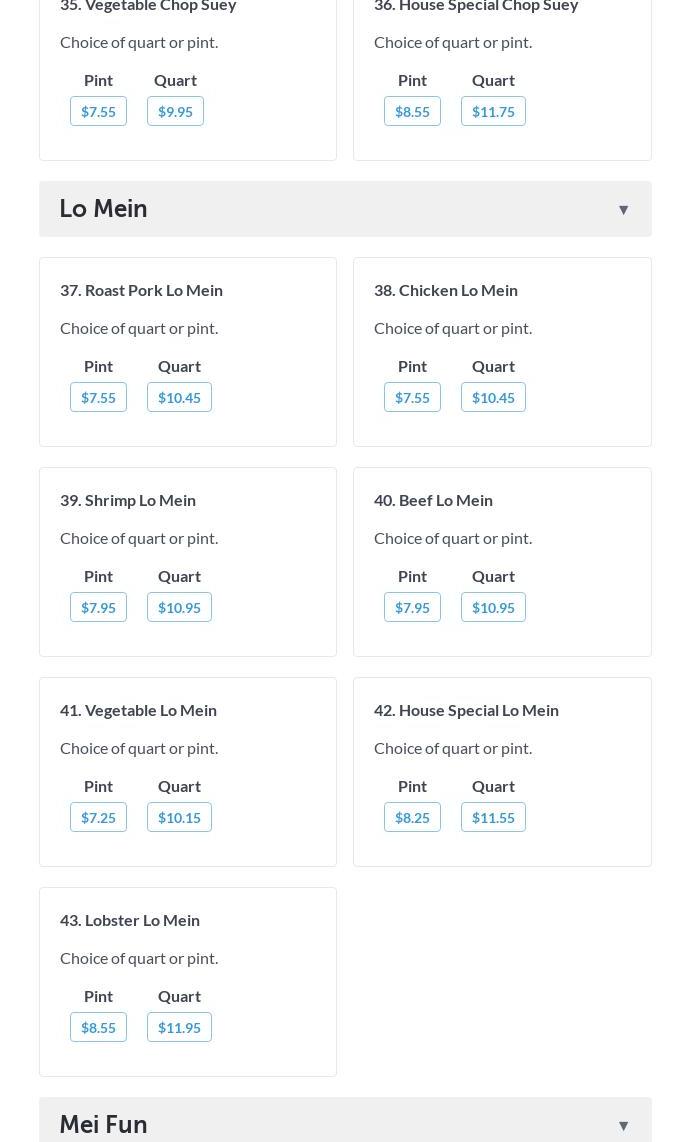Image resolution: width=690 pixels, height=1142 pixels.
Task: Select Quart $10.45 for Roast Pork Lo Mein
Action: point(179,397)
